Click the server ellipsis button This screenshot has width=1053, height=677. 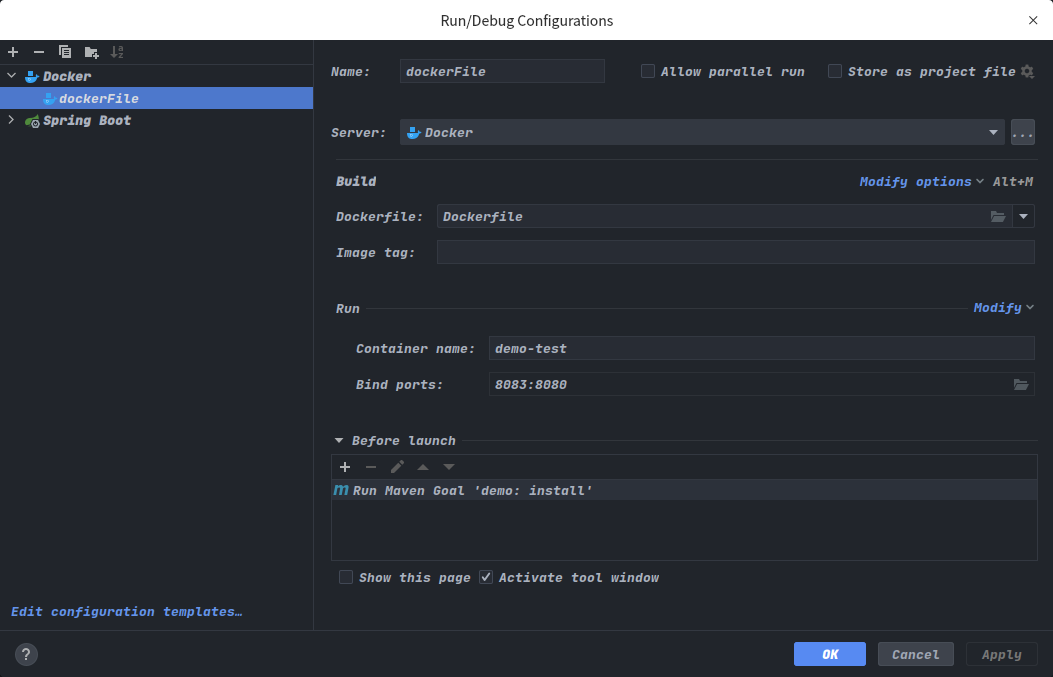pyautogui.click(x=1023, y=132)
